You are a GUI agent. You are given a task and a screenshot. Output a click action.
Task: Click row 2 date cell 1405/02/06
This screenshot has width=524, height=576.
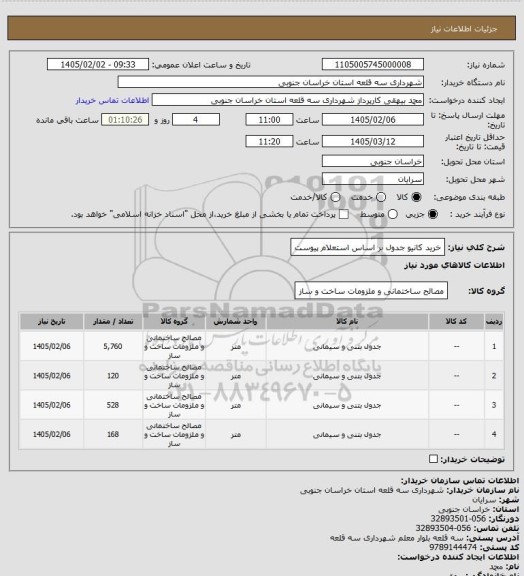click(x=51, y=376)
